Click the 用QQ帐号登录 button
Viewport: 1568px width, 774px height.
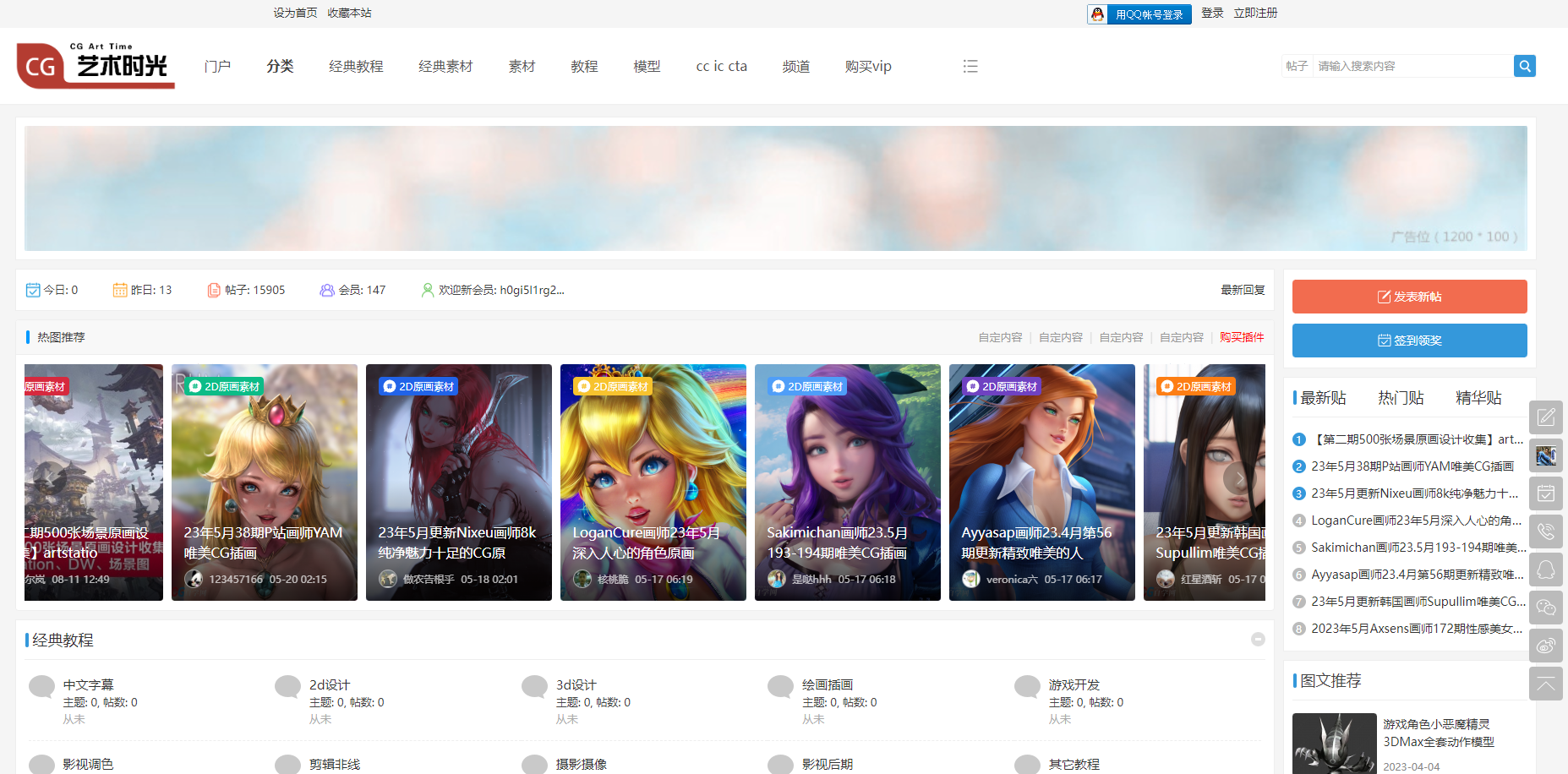click(1139, 14)
